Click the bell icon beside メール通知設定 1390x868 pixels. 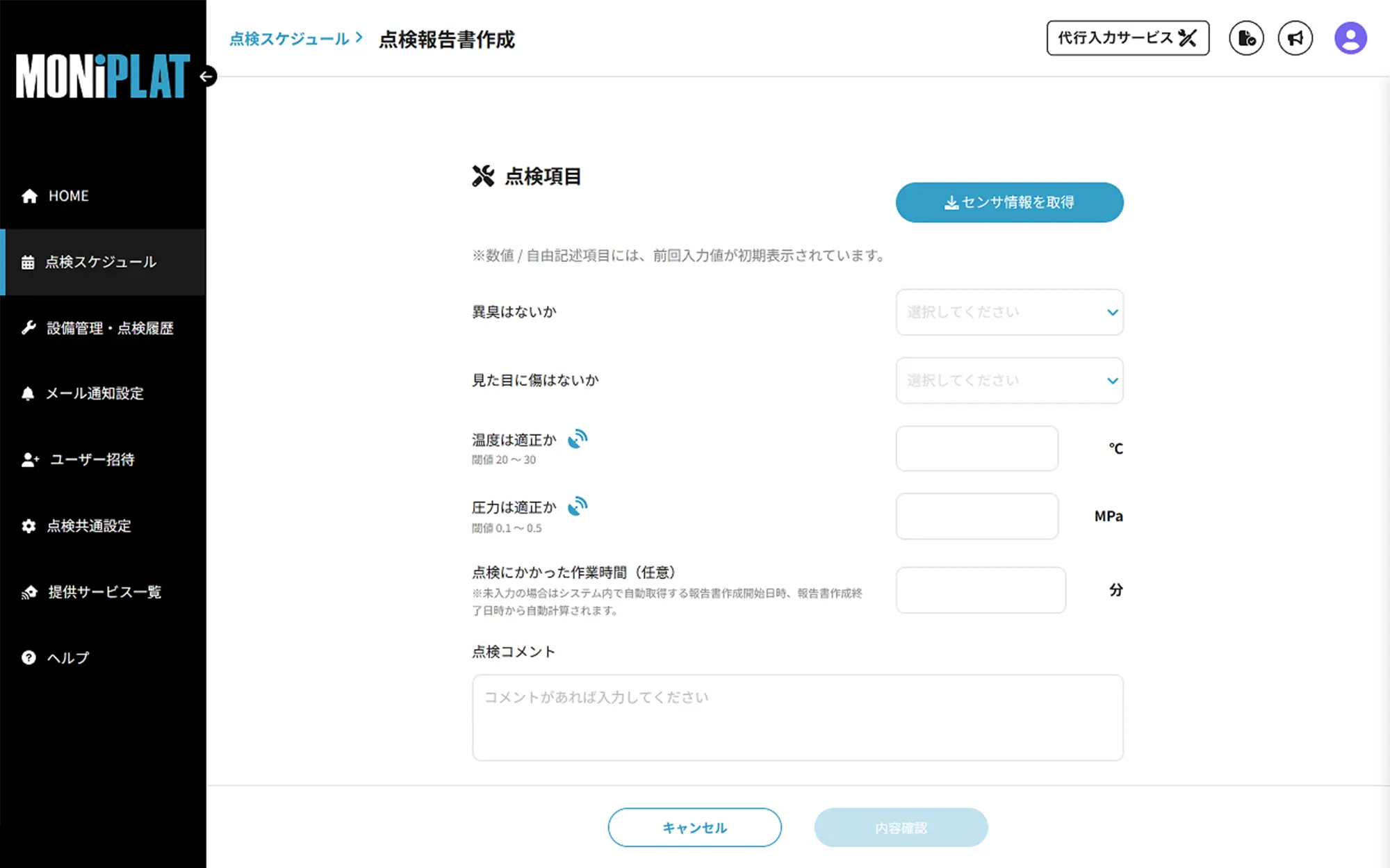point(28,394)
